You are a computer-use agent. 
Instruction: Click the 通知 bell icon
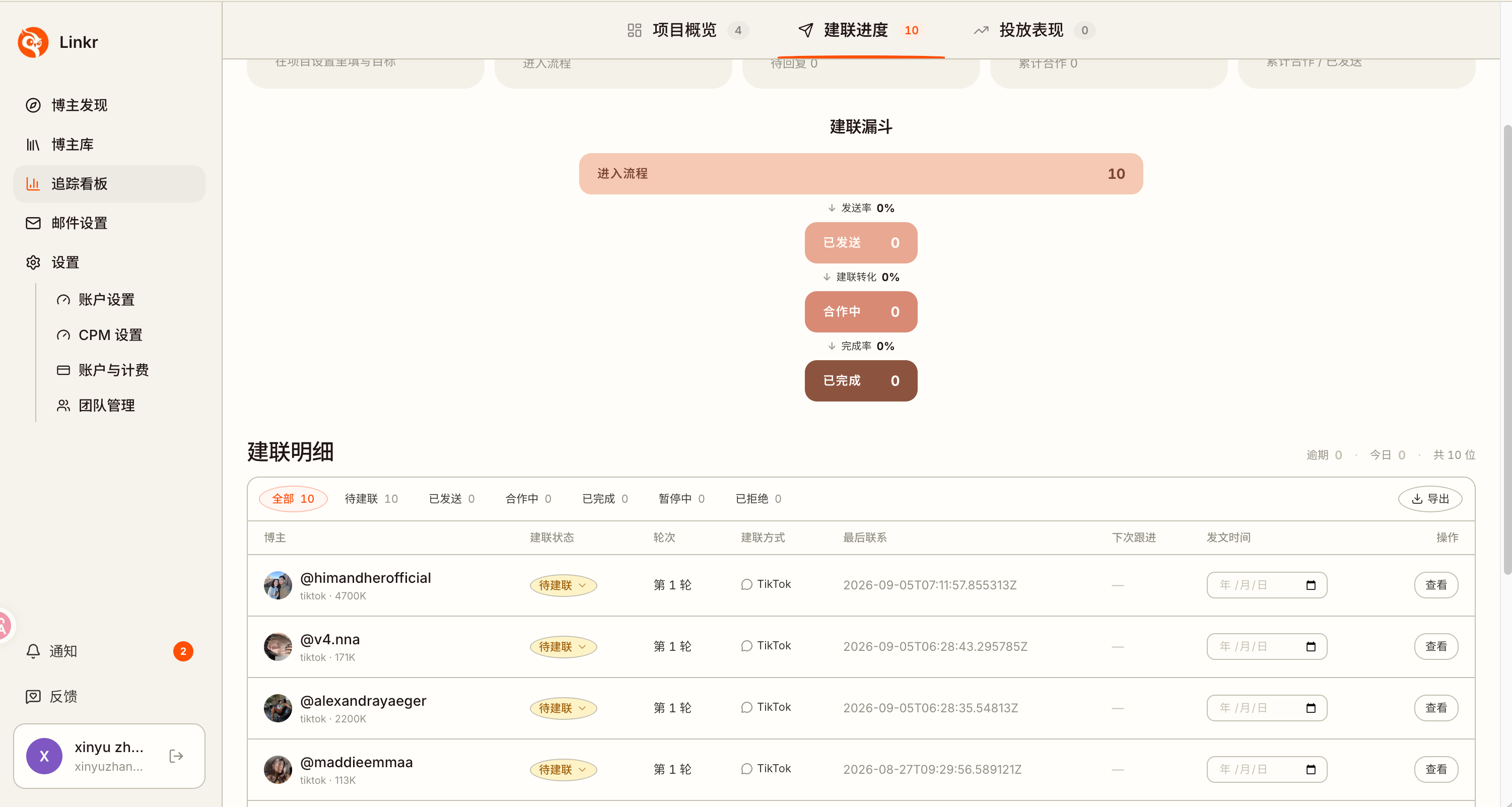(33, 651)
